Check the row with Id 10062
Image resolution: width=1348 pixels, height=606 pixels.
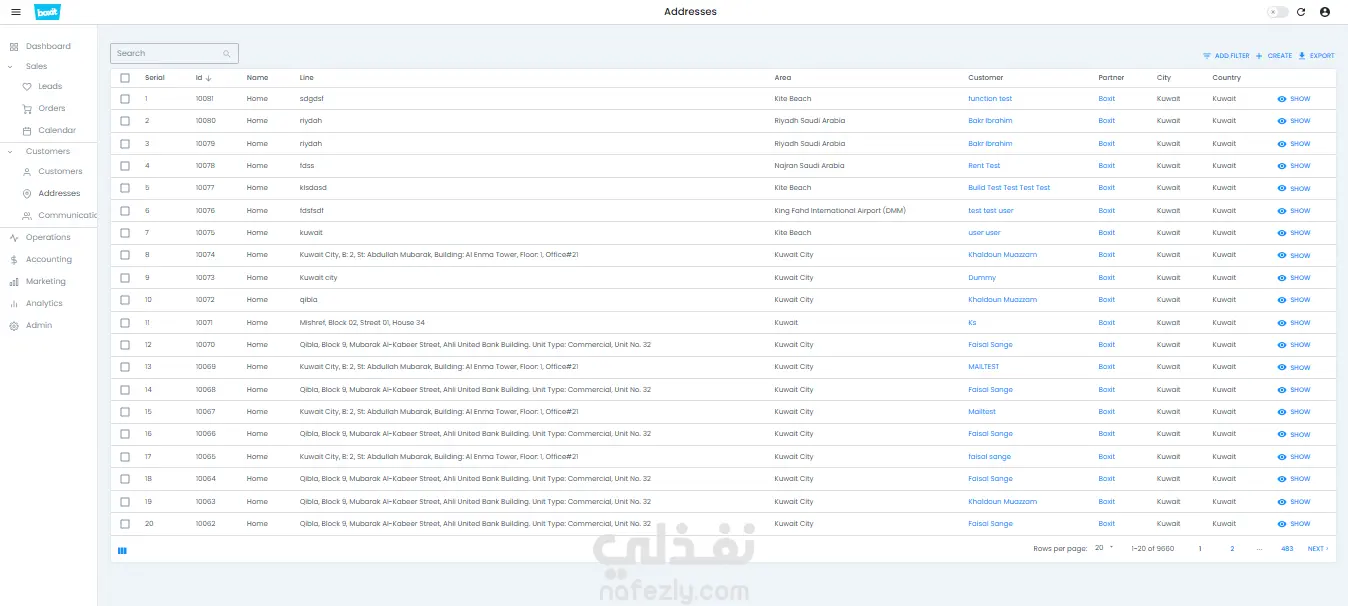click(x=125, y=524)
